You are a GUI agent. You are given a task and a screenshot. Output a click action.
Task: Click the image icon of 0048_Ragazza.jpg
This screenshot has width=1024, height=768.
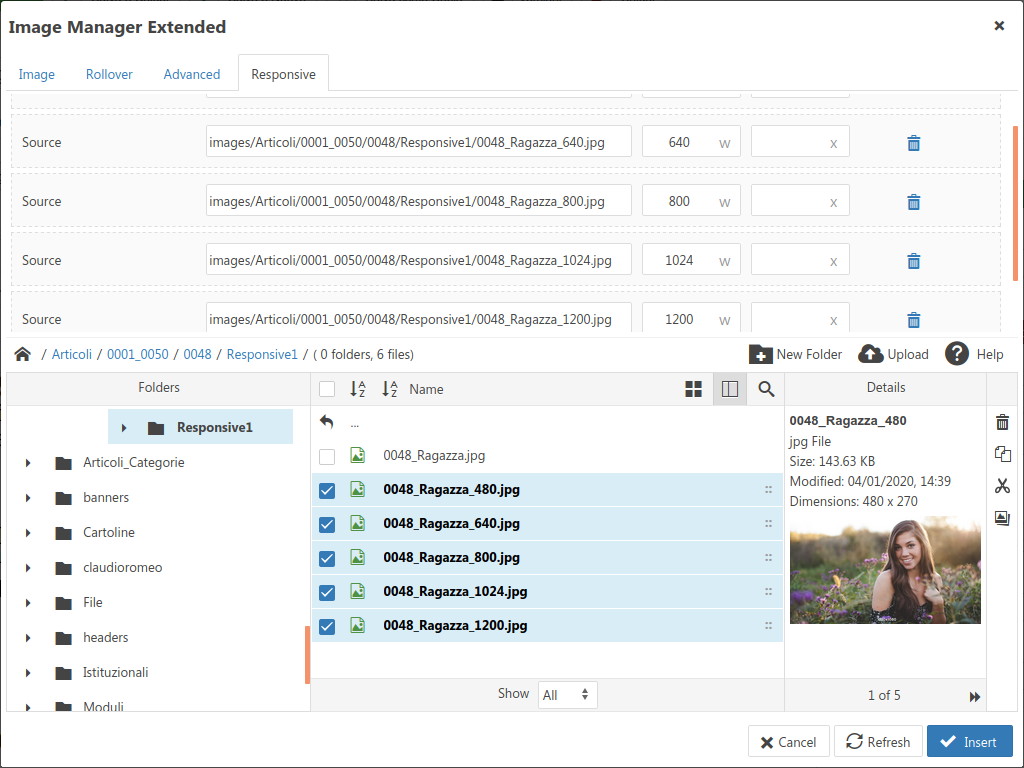358,455
